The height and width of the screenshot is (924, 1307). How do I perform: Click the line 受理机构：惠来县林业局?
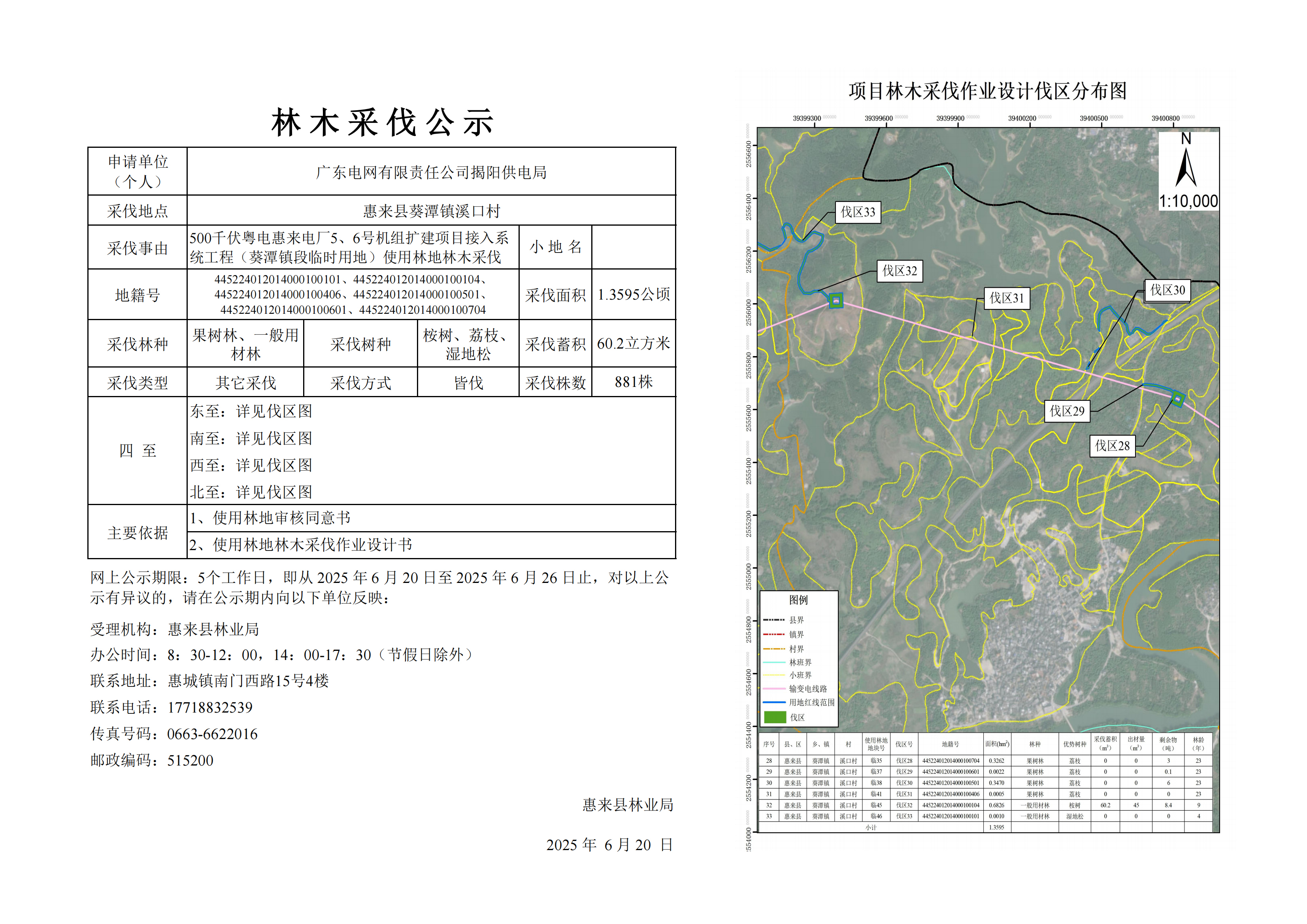(x=175, y=629)
